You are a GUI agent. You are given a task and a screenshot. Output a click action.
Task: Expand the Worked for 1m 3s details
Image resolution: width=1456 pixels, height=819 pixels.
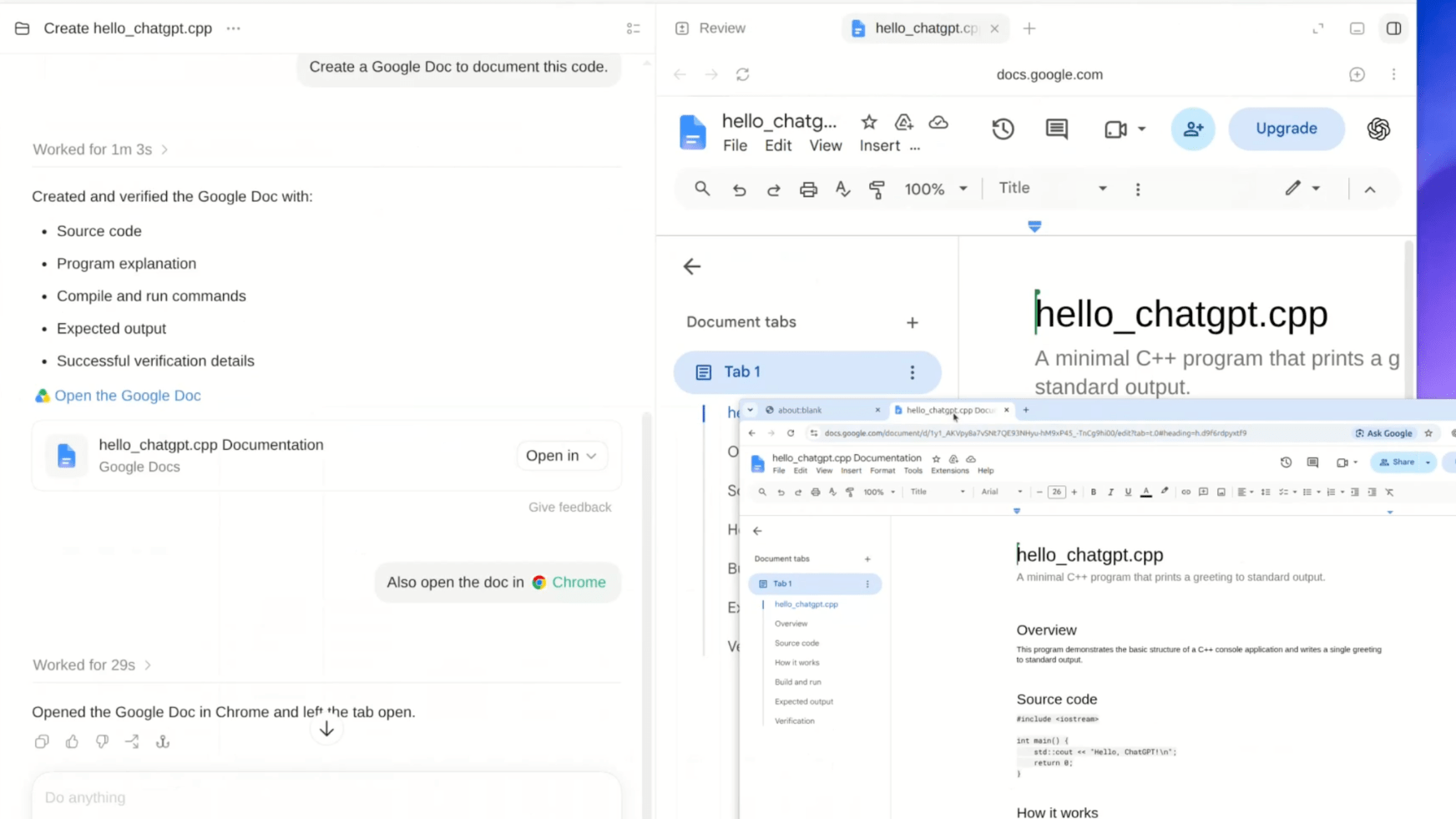point(100,149)
